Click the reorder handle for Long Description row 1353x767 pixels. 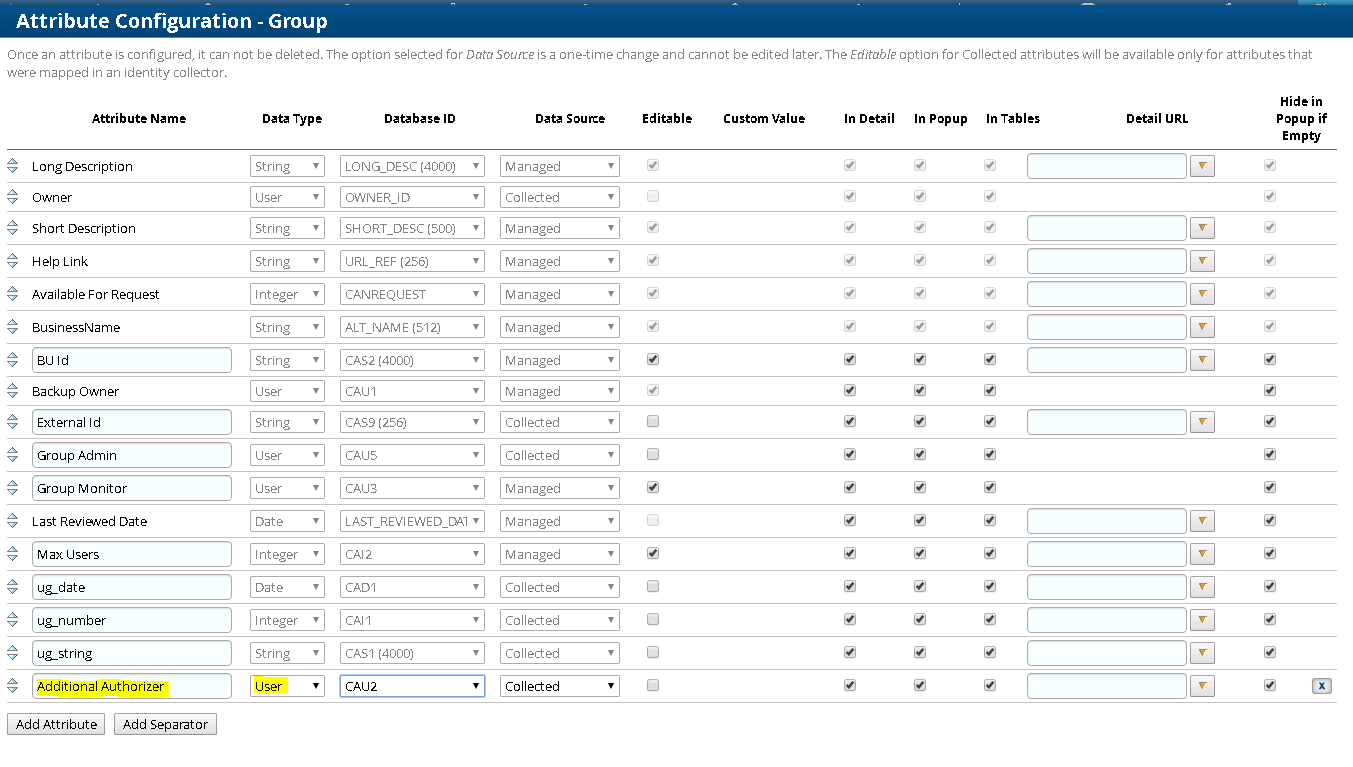coord(13,166)
